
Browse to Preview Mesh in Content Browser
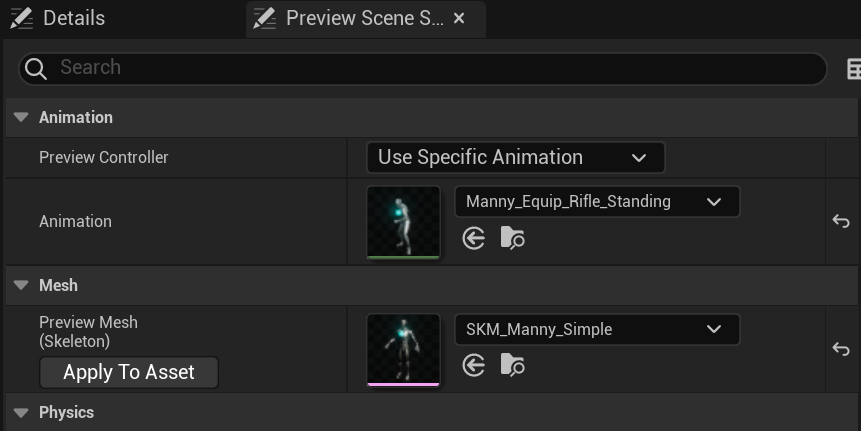click(x=512, y=366)
